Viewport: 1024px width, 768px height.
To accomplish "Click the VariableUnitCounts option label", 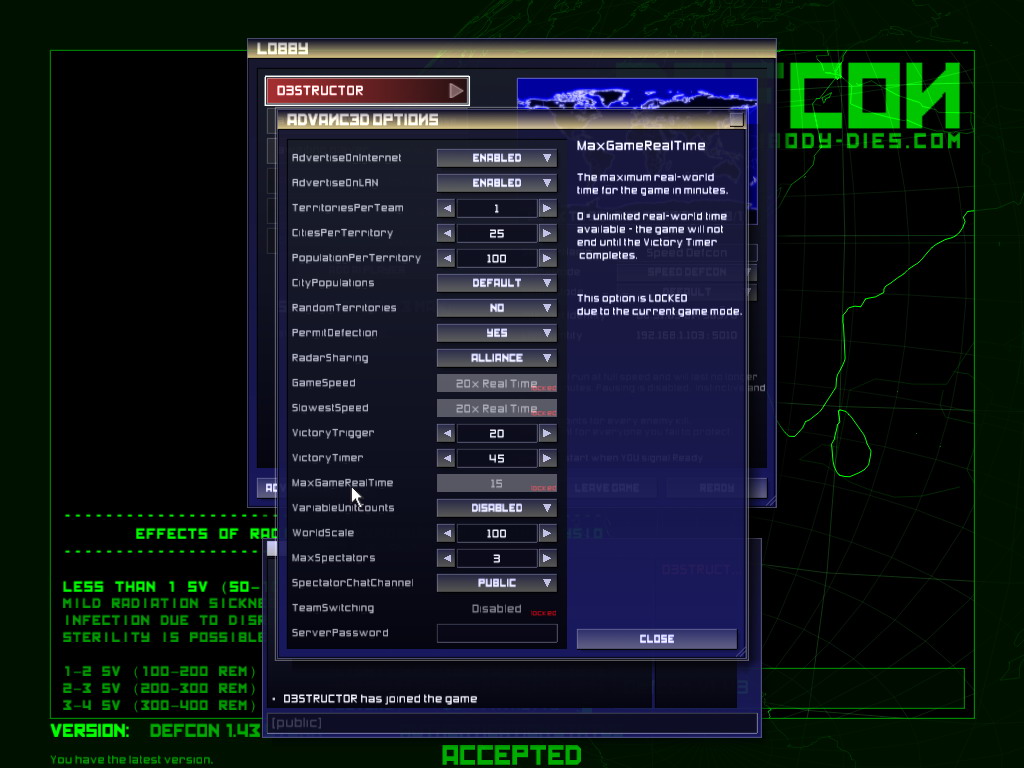I will [x=343, y=508].
